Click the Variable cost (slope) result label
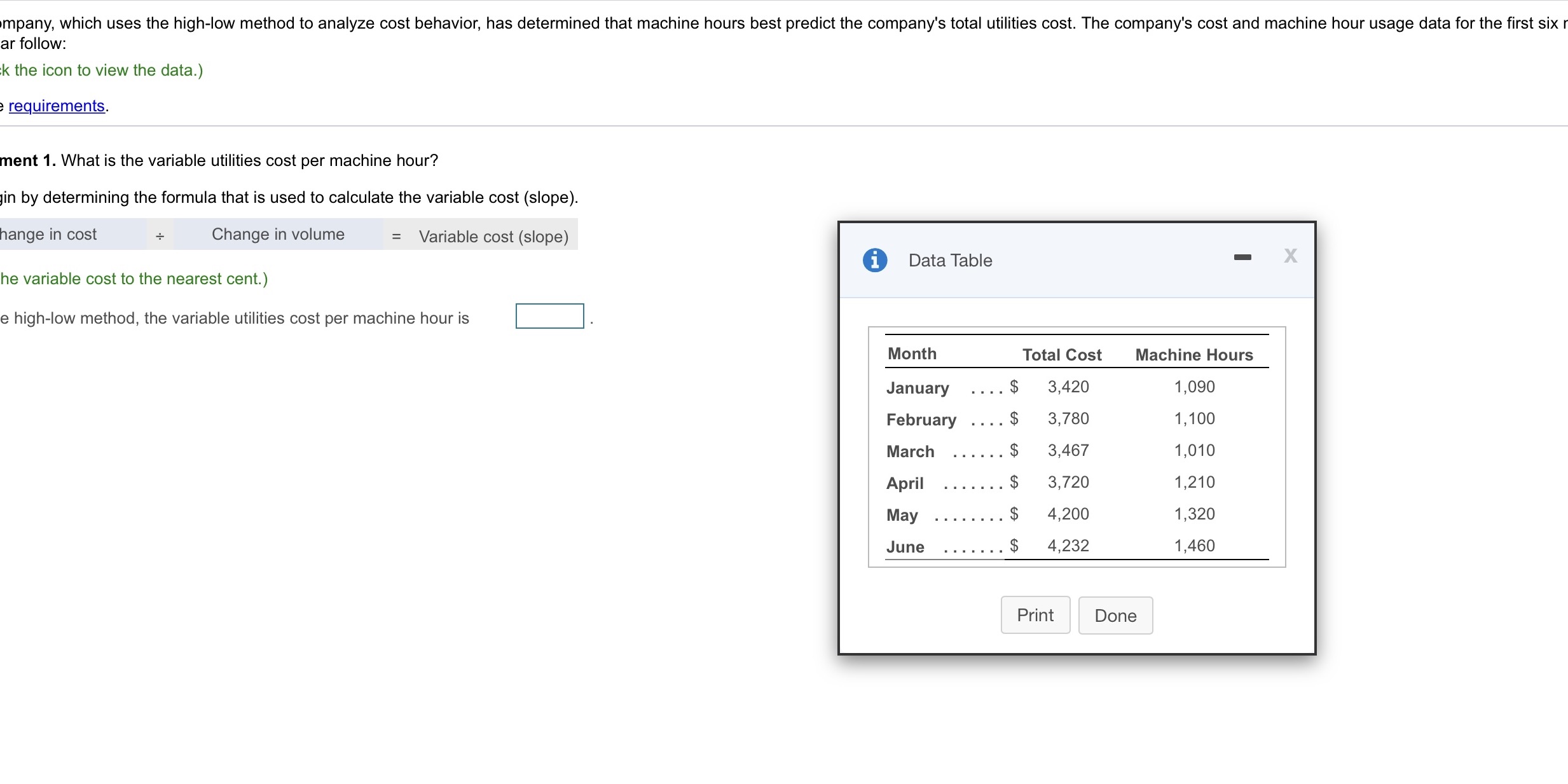The width and height of the screenshot is (1568, 784). 493,237
